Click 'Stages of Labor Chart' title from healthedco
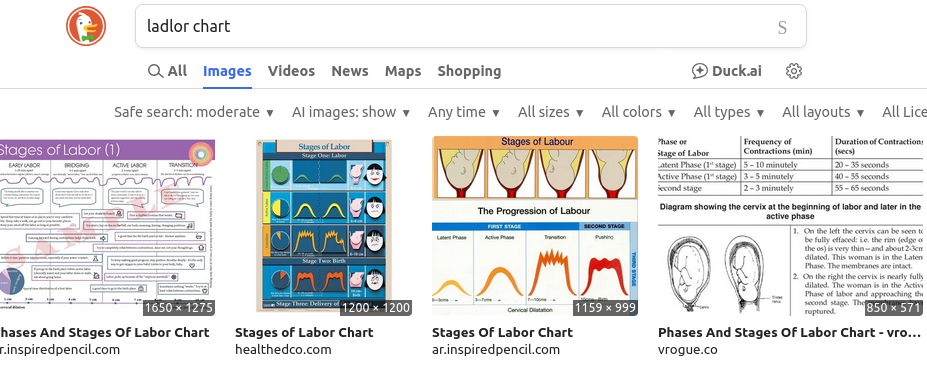This screenshot has height=373, width=927. pos(304,332)
